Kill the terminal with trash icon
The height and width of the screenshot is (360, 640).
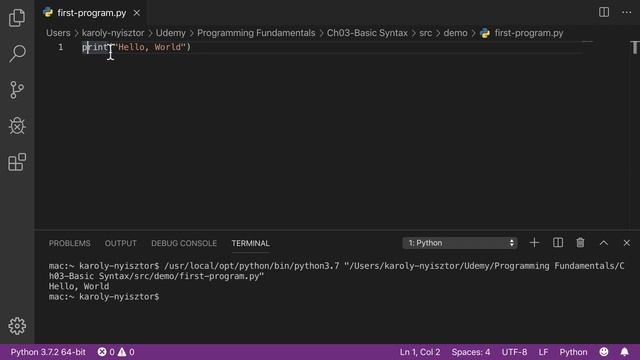(580, 243)
